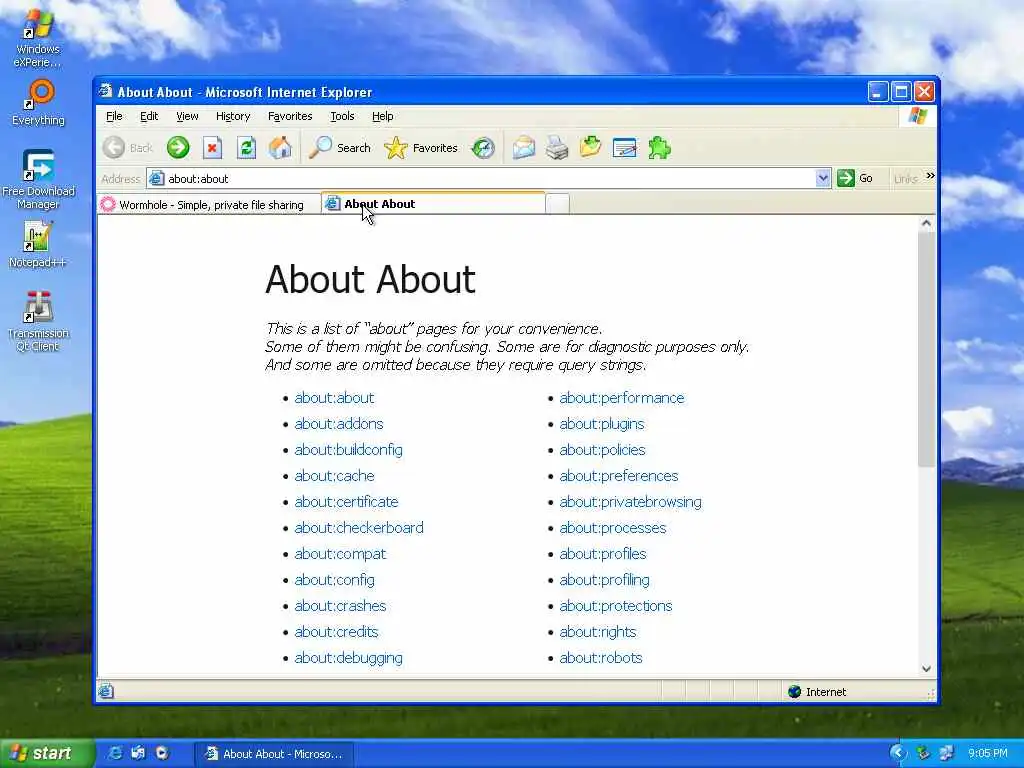The height and width of the screenshot is (768, 1024).
Task: Open the about:checkerboard link
Action: click(359, 528)
